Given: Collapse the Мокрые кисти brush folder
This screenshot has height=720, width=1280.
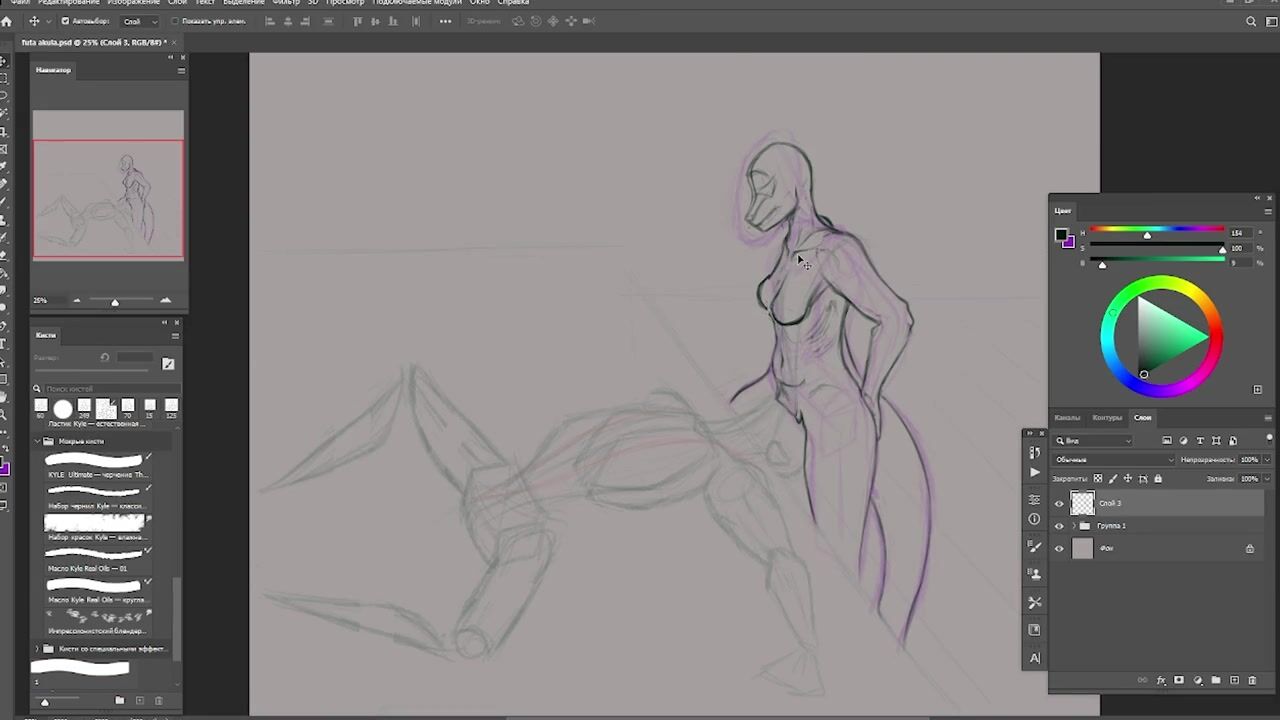Looking at the screenshot, I should (38, 441).
